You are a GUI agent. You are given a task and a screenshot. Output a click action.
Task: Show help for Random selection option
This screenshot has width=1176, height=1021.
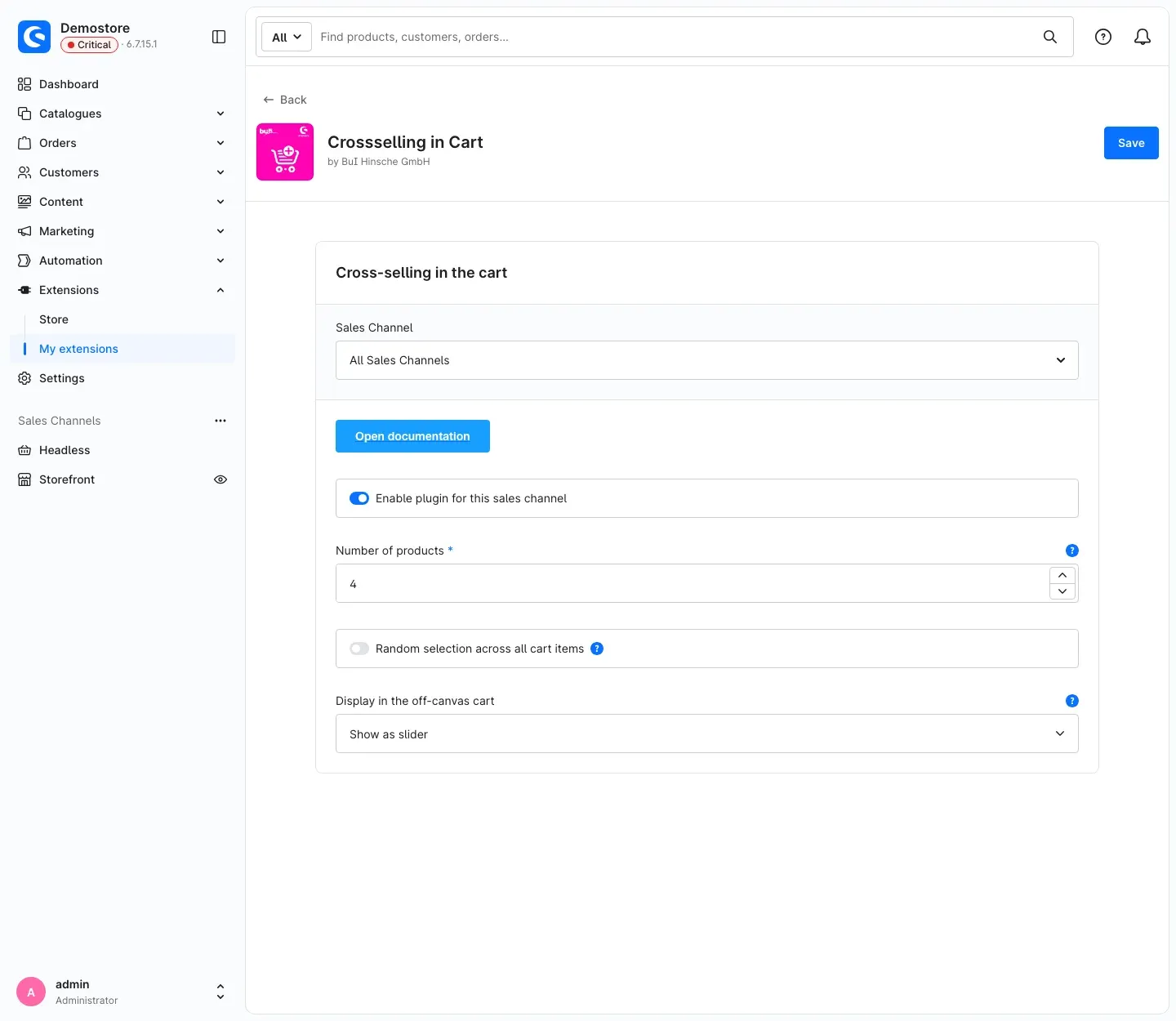(x=597, y=649)
